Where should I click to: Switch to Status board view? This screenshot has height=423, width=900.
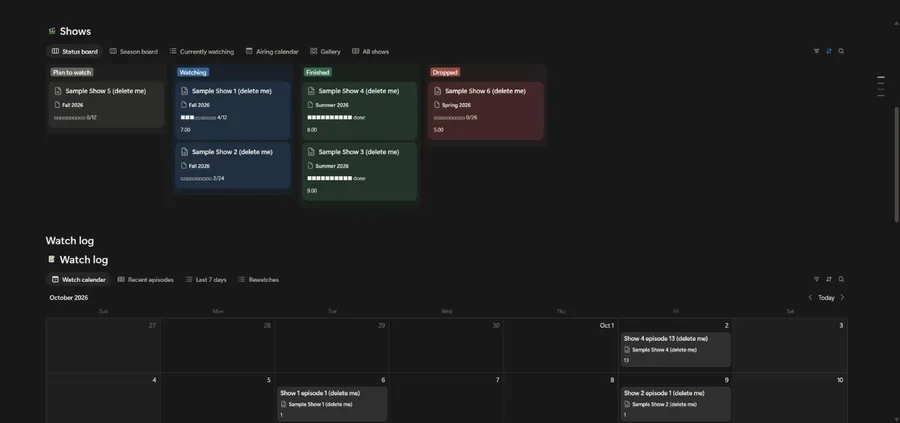[75, 51]
